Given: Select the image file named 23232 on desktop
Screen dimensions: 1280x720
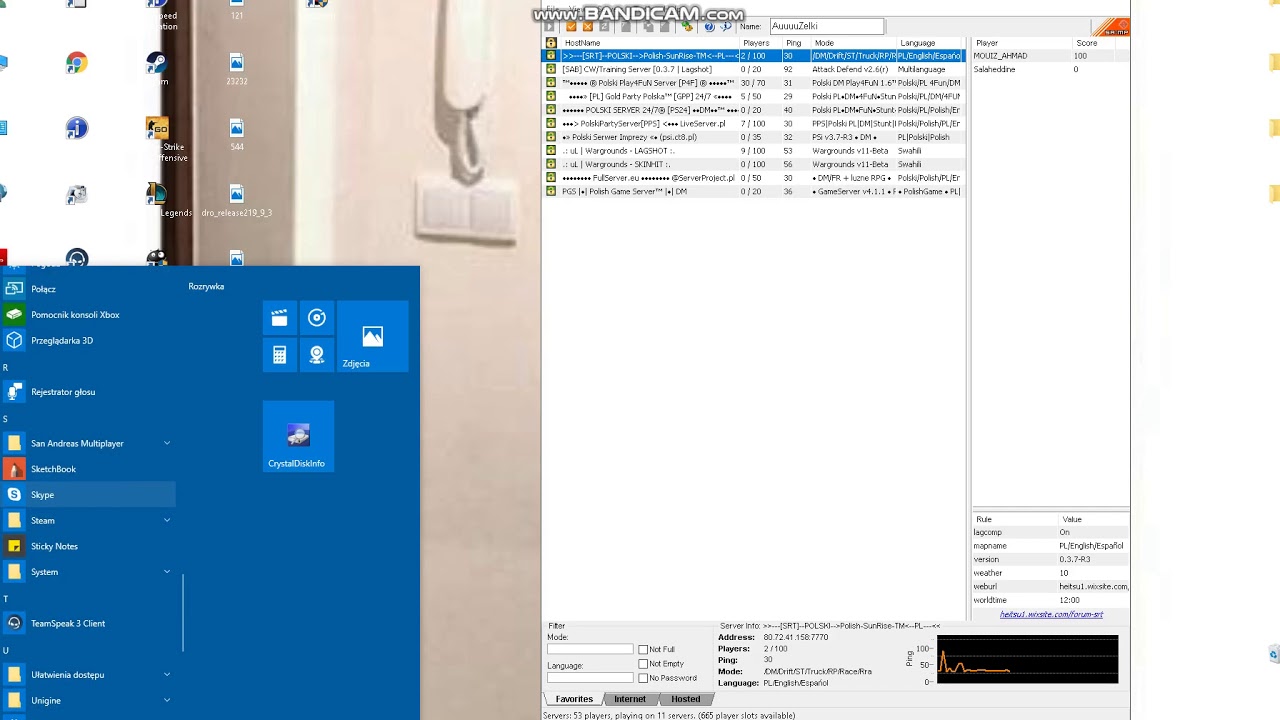Looking at the screenshot, I should (x=237, y=69).
